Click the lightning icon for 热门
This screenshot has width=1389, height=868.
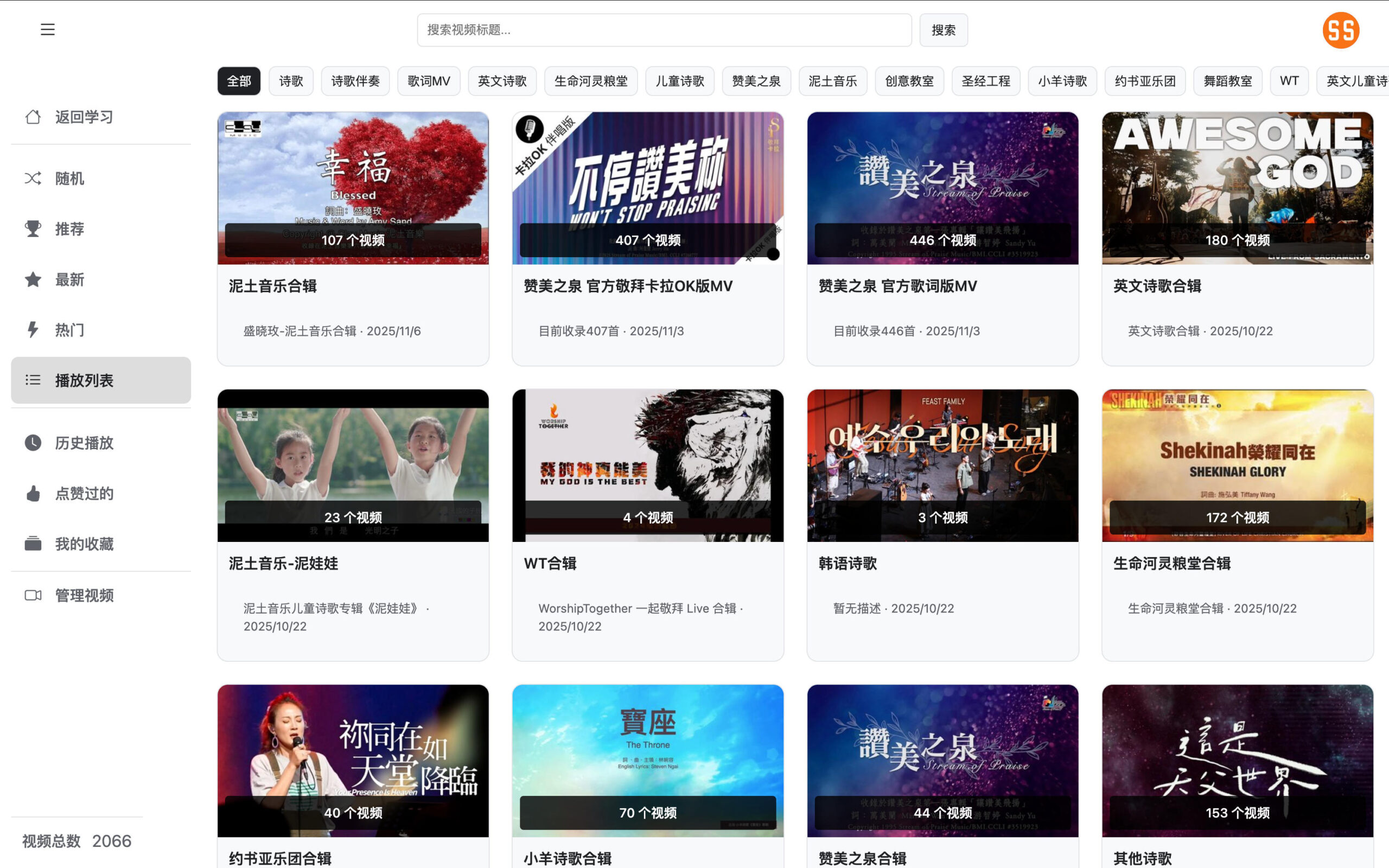(33, 329)
